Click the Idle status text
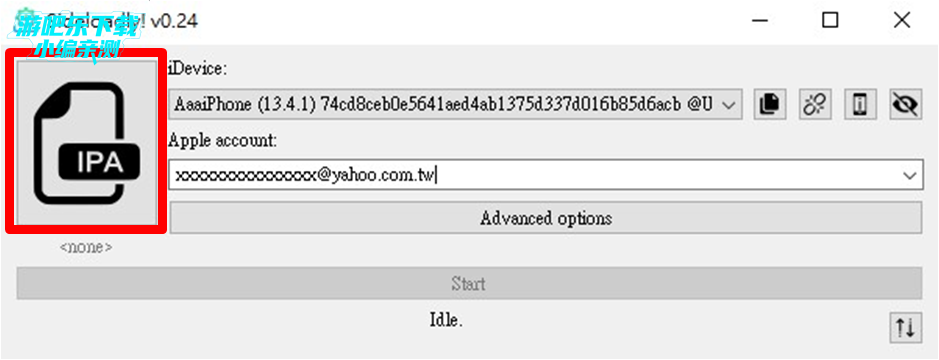 (446, 320)
